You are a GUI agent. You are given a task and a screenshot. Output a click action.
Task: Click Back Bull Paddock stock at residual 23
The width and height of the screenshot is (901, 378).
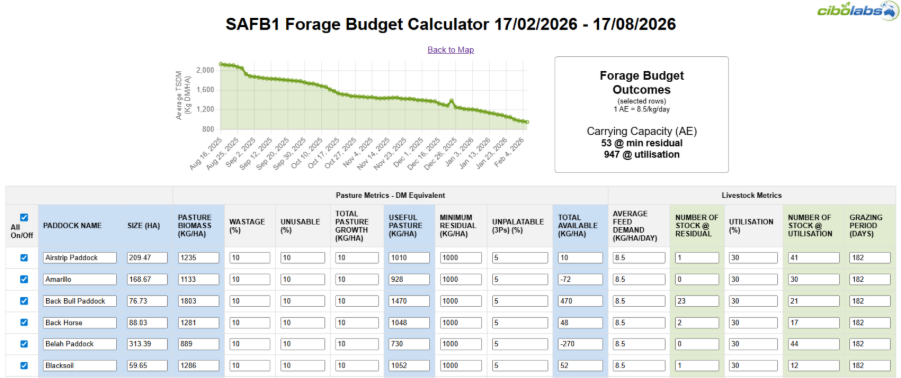pyautogui.click(x=696, y=301)
